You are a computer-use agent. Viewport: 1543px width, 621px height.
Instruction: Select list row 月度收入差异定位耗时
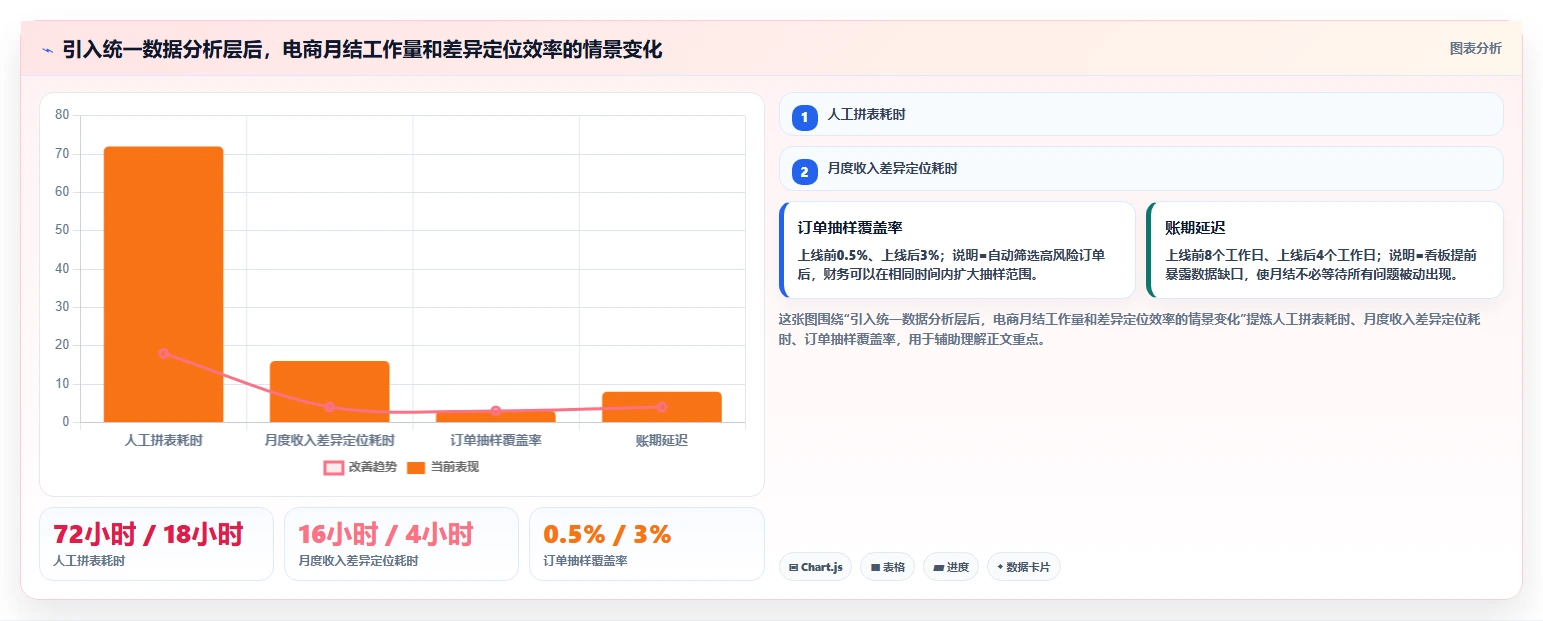click(1141, 168)
